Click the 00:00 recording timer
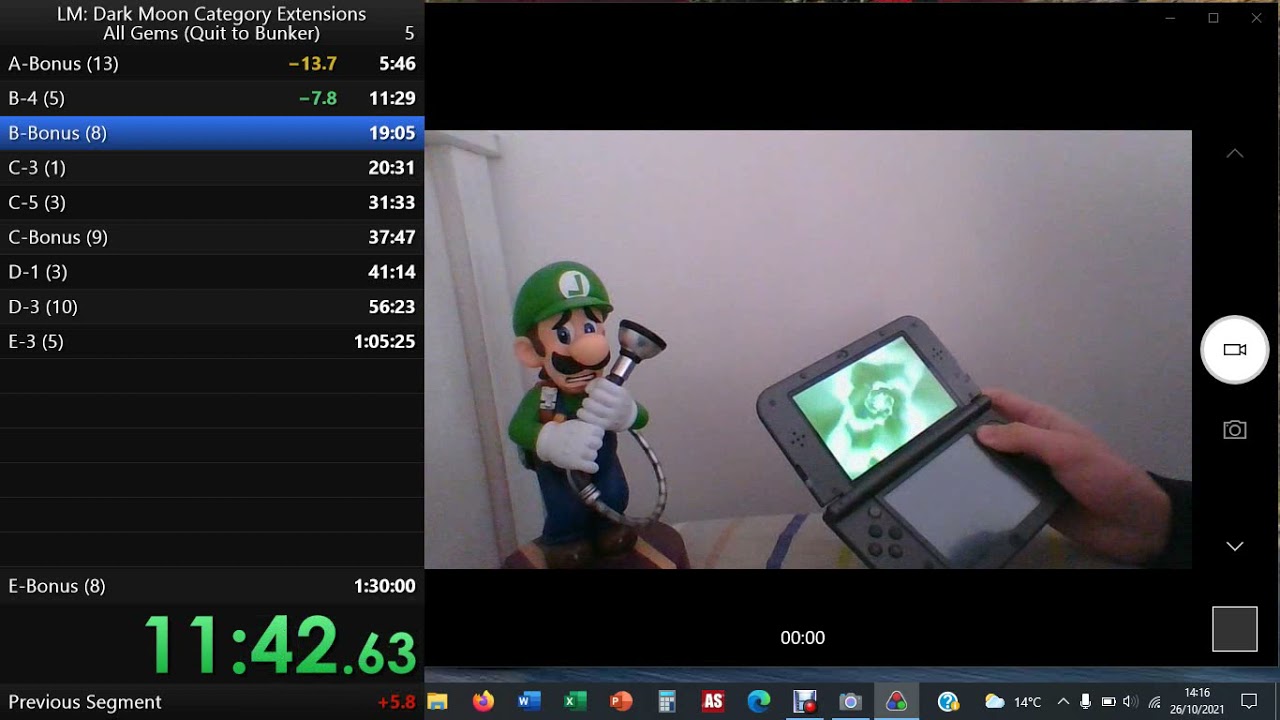1280x720 pixels. [802, 638]
